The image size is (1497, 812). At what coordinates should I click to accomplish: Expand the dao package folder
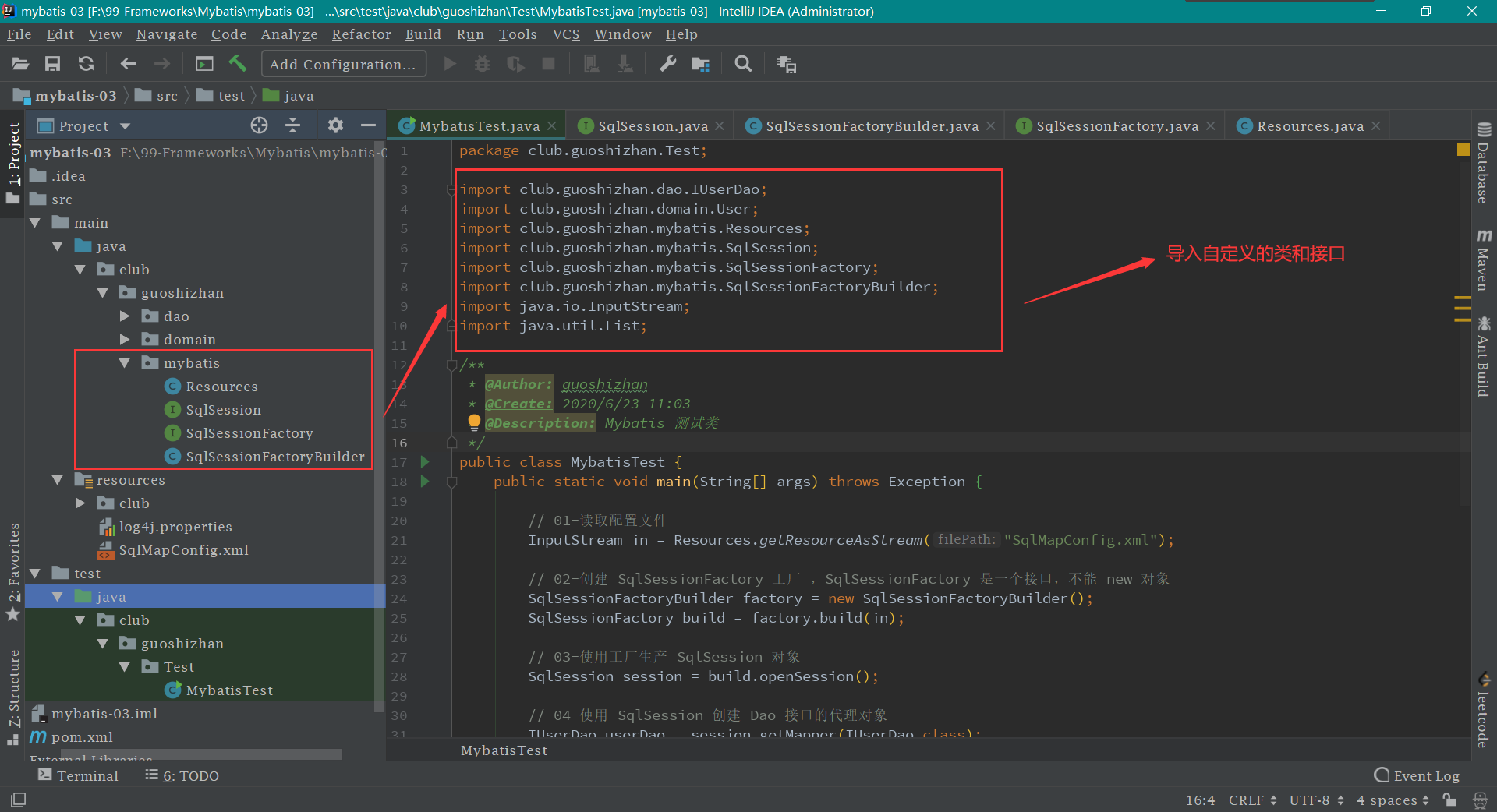pyautogui.click(x=125, y=316)
